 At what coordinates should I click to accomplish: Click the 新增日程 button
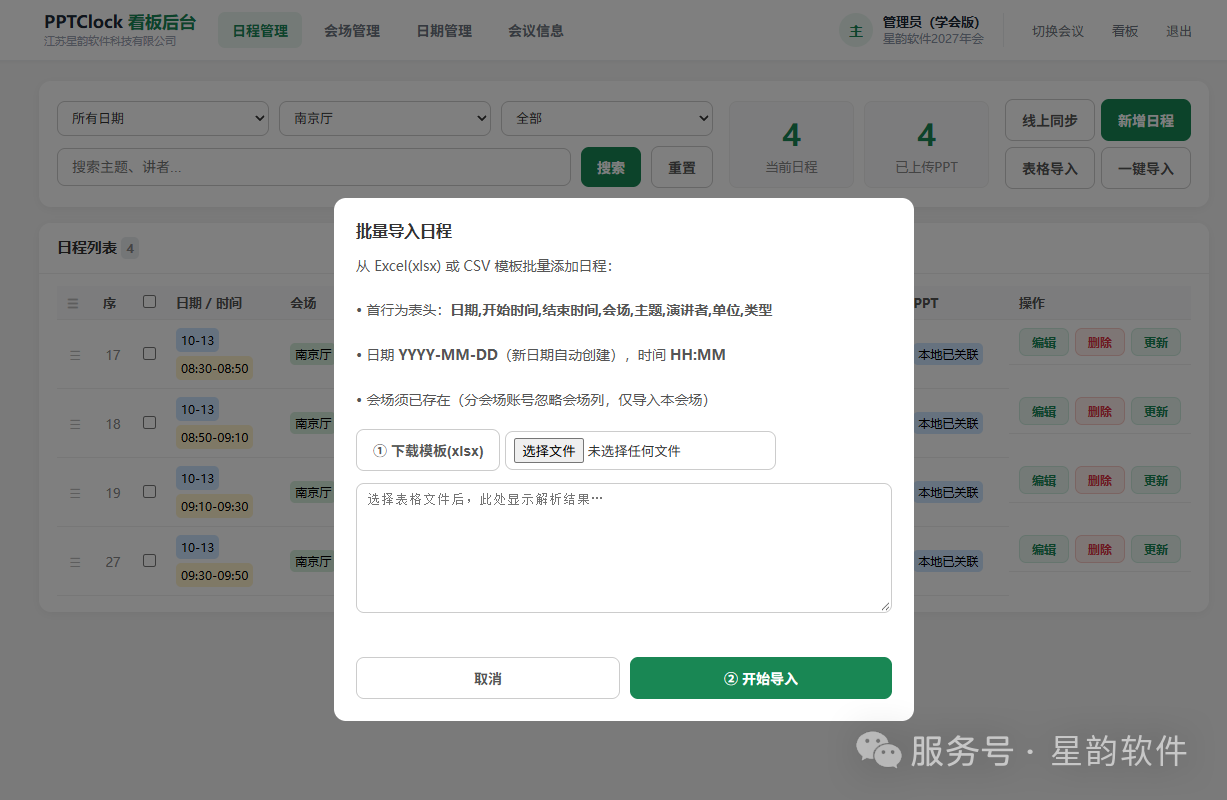(1146, 120)
